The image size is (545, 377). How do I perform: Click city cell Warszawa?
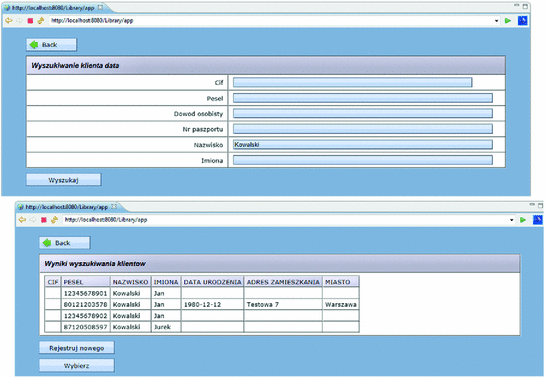pos(341,304)
